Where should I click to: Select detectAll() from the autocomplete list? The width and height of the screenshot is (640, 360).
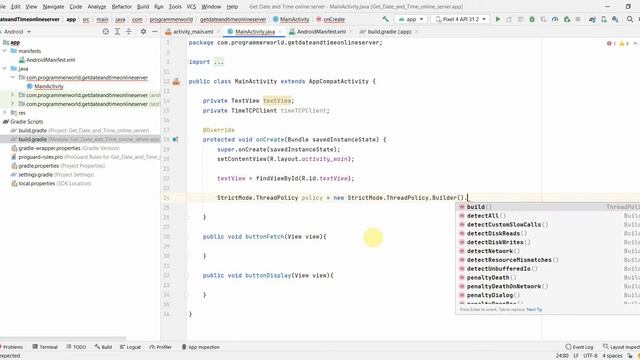[x=547, y=216]
